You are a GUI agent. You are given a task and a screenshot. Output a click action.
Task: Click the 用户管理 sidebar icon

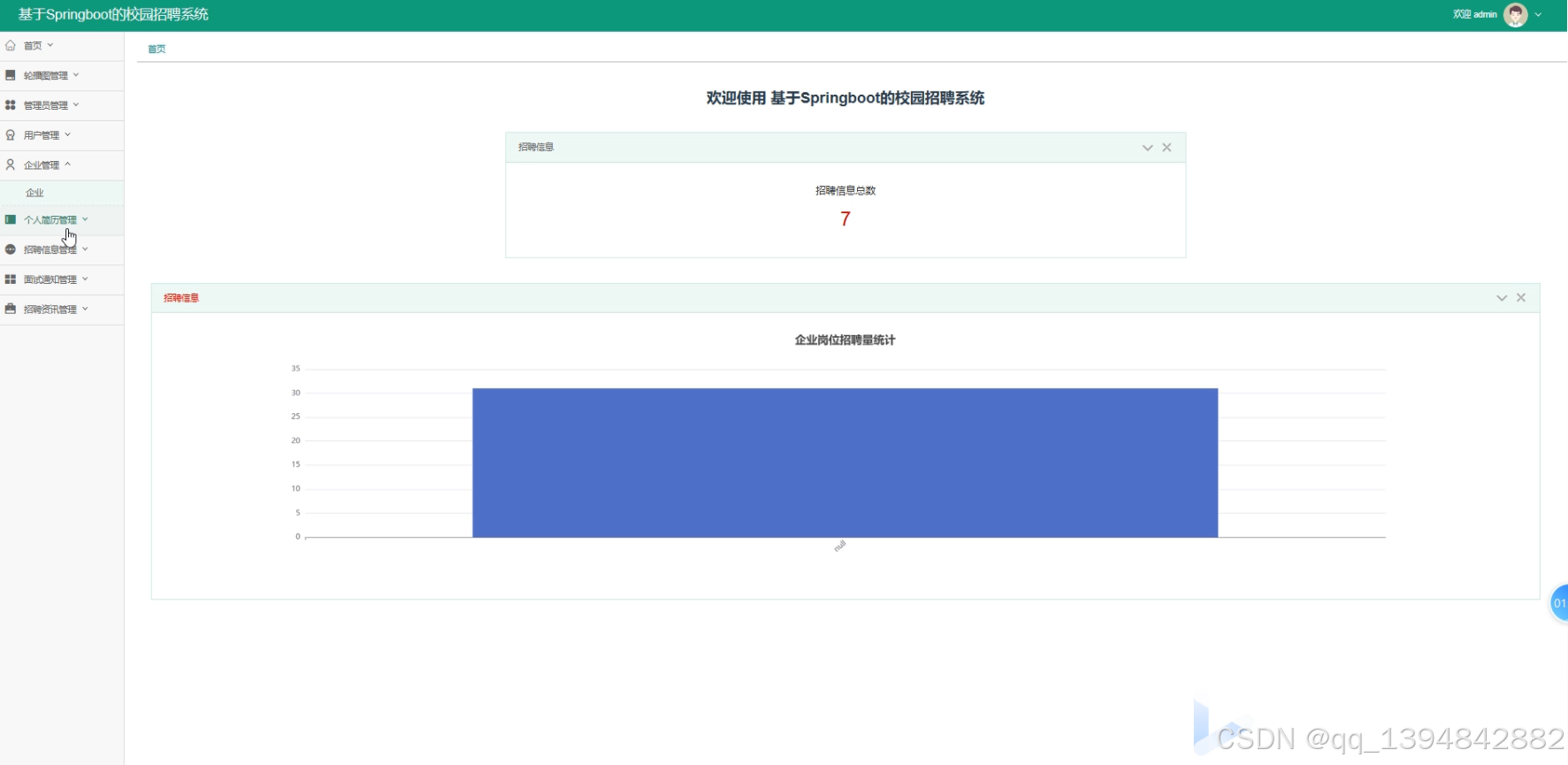pyautogui.click(x=11, y=135)
